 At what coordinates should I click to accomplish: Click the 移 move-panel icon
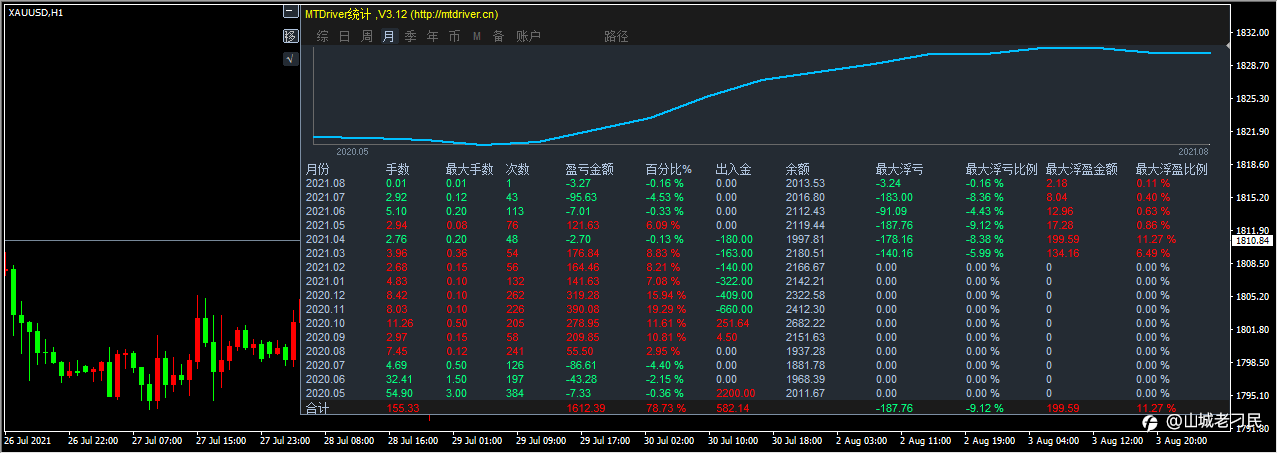(x=290, y=36)
